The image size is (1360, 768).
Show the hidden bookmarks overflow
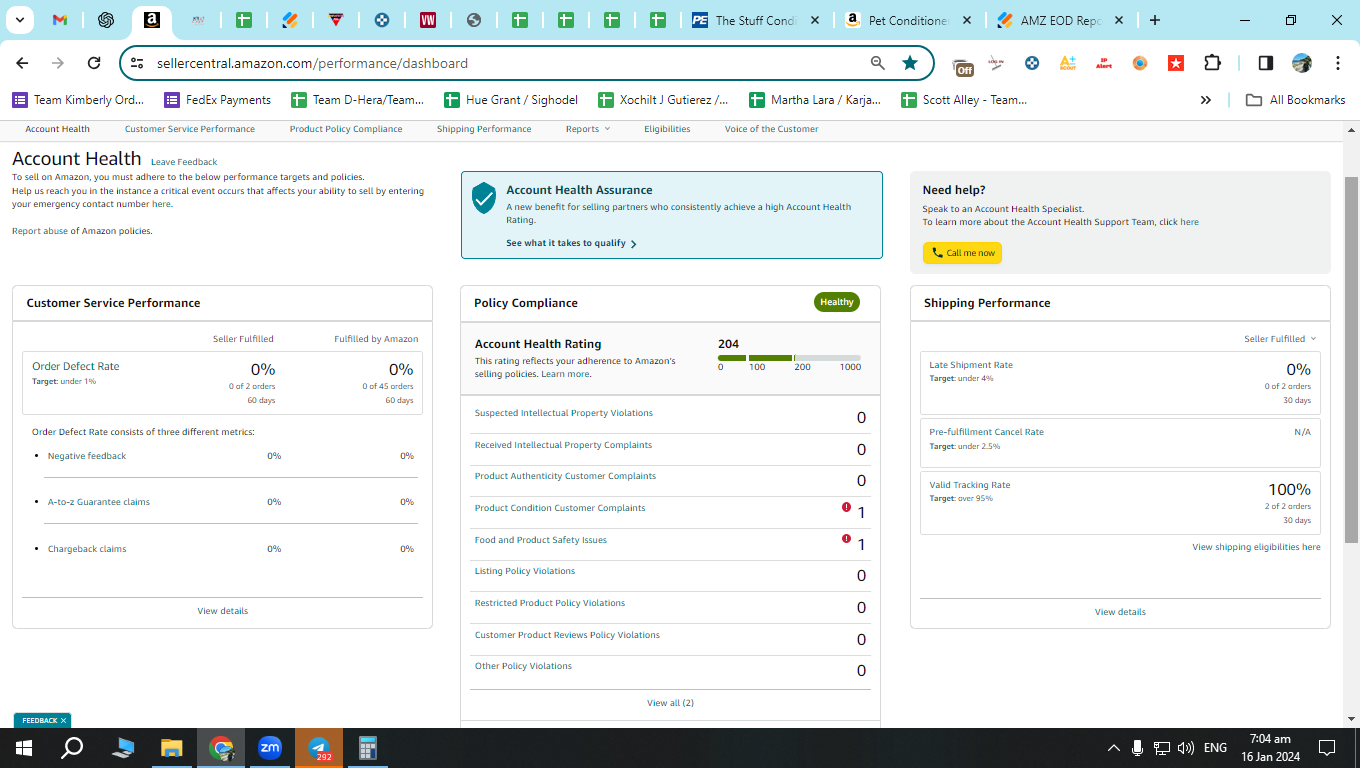pyautogui.click(x=1206, y=100)
